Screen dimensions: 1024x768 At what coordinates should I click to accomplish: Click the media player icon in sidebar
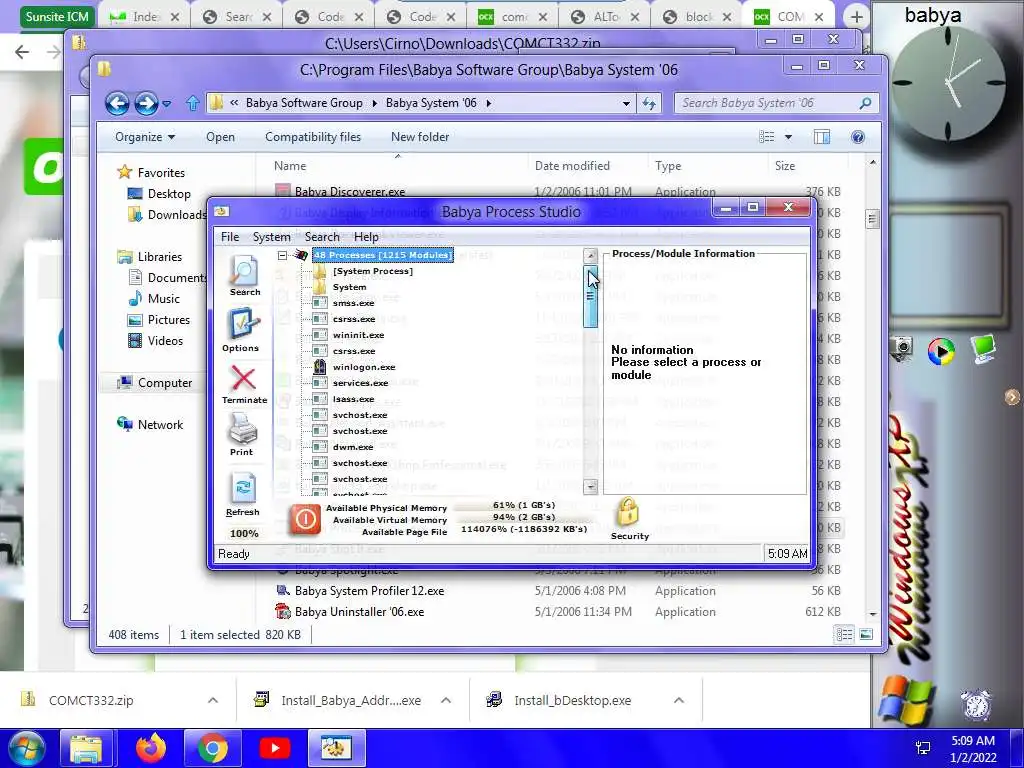(x=940, y=351)
